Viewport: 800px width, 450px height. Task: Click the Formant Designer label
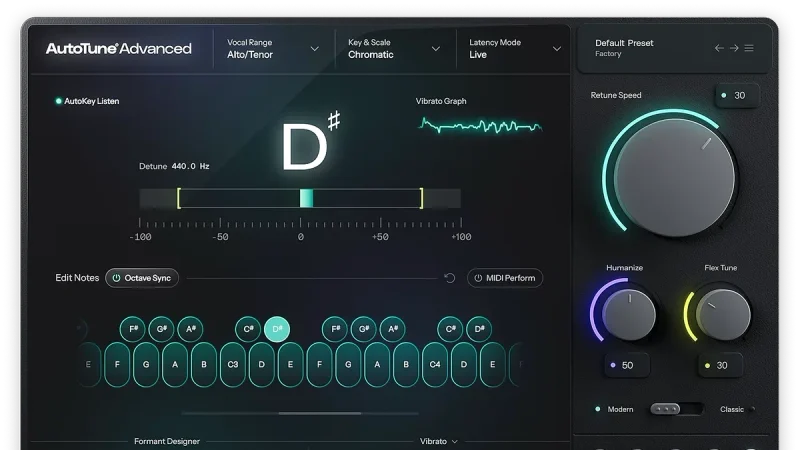[x=167, y=441]
